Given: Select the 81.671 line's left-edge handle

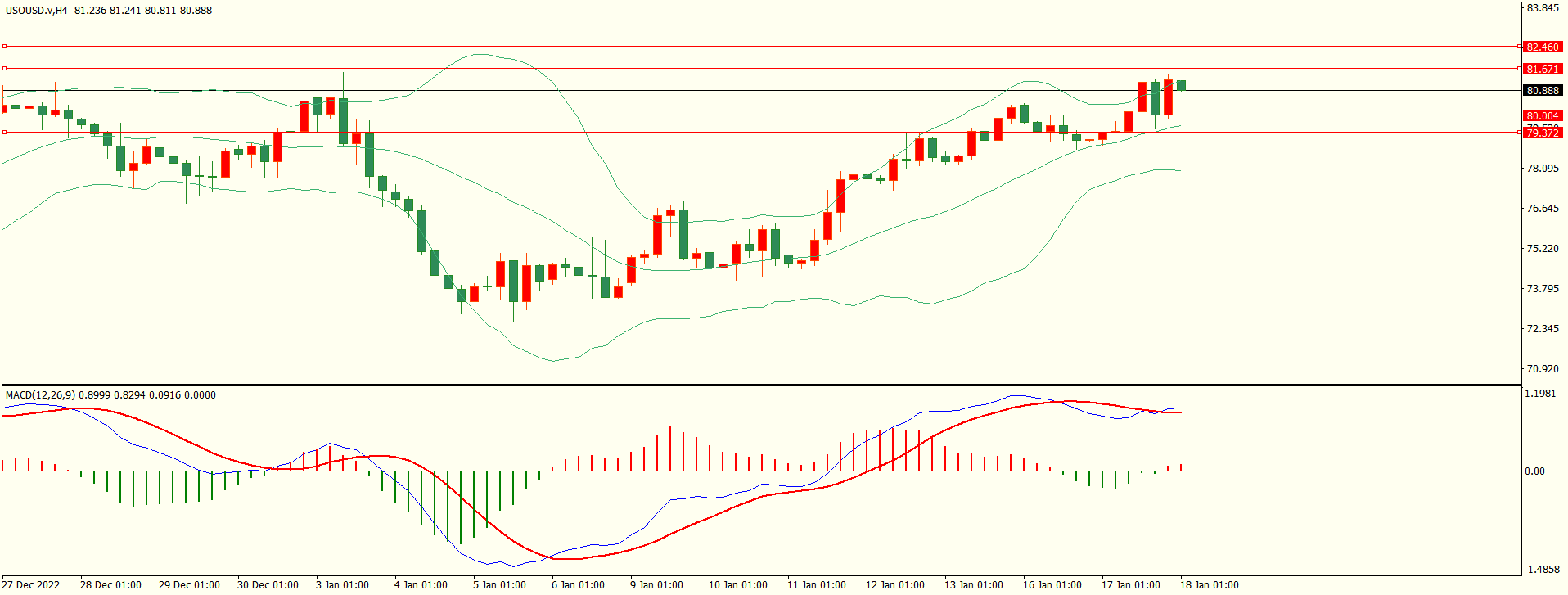Looking at the screenshot, I should click(4, 69).
